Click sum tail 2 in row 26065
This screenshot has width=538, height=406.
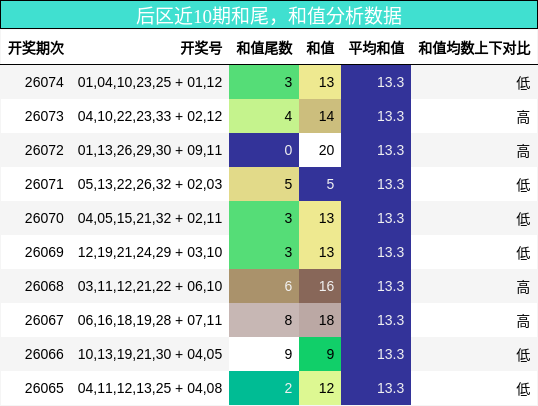coord(264,388)
